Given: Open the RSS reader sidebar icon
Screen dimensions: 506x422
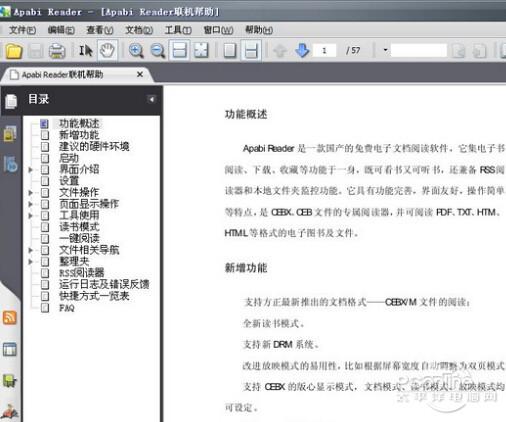Looking at the screenshot, I should [x=10, y=317].
